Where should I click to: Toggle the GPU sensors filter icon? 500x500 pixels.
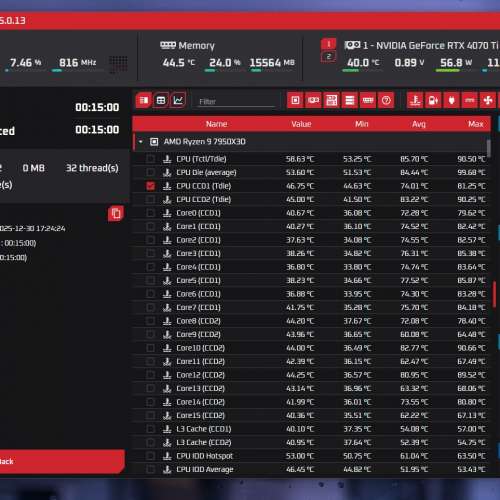click(313, 100)
